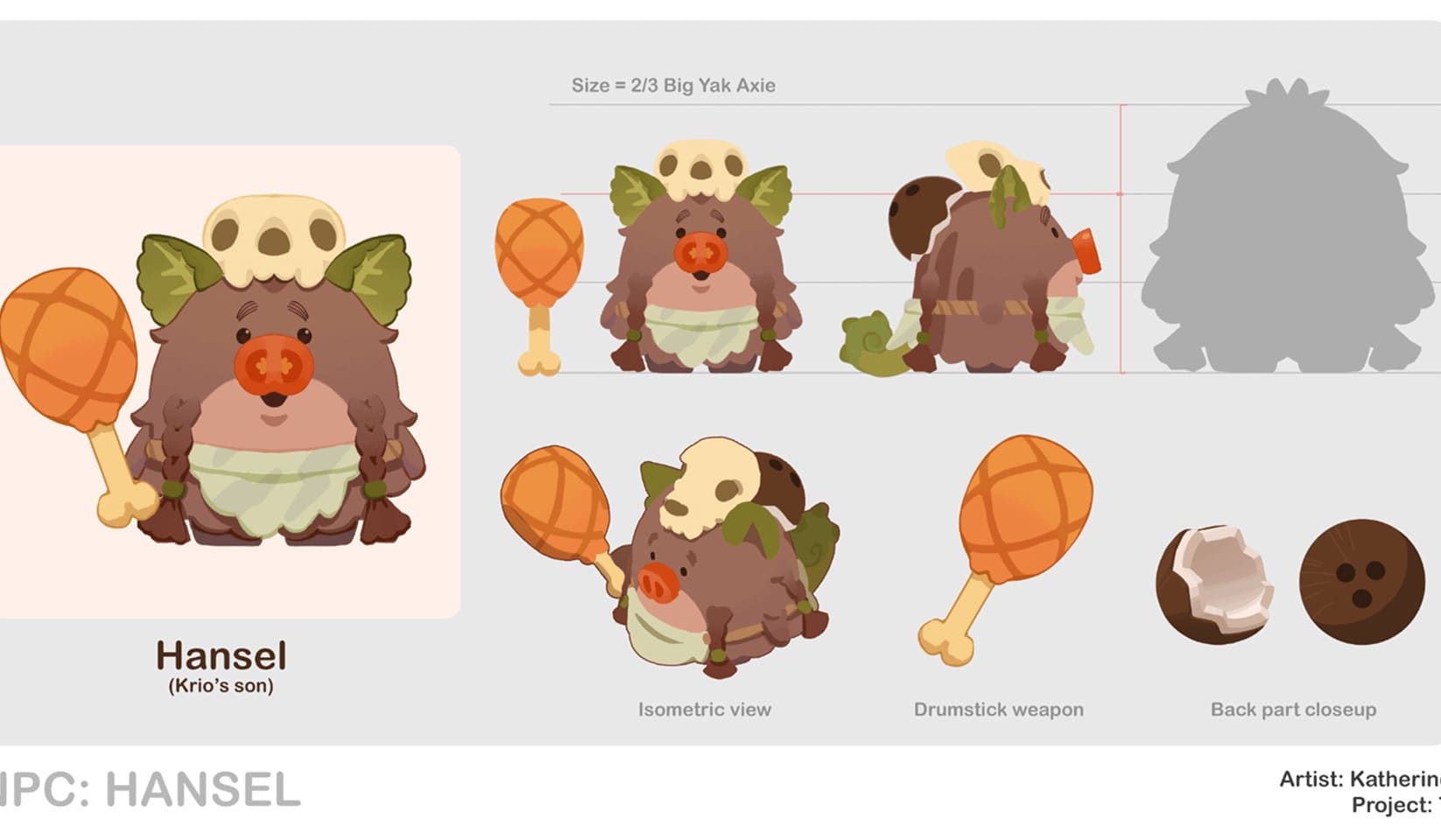Click the 'Drumstick weapon' caption
This screenshot has height=840, width=1441.
[999, 710]
